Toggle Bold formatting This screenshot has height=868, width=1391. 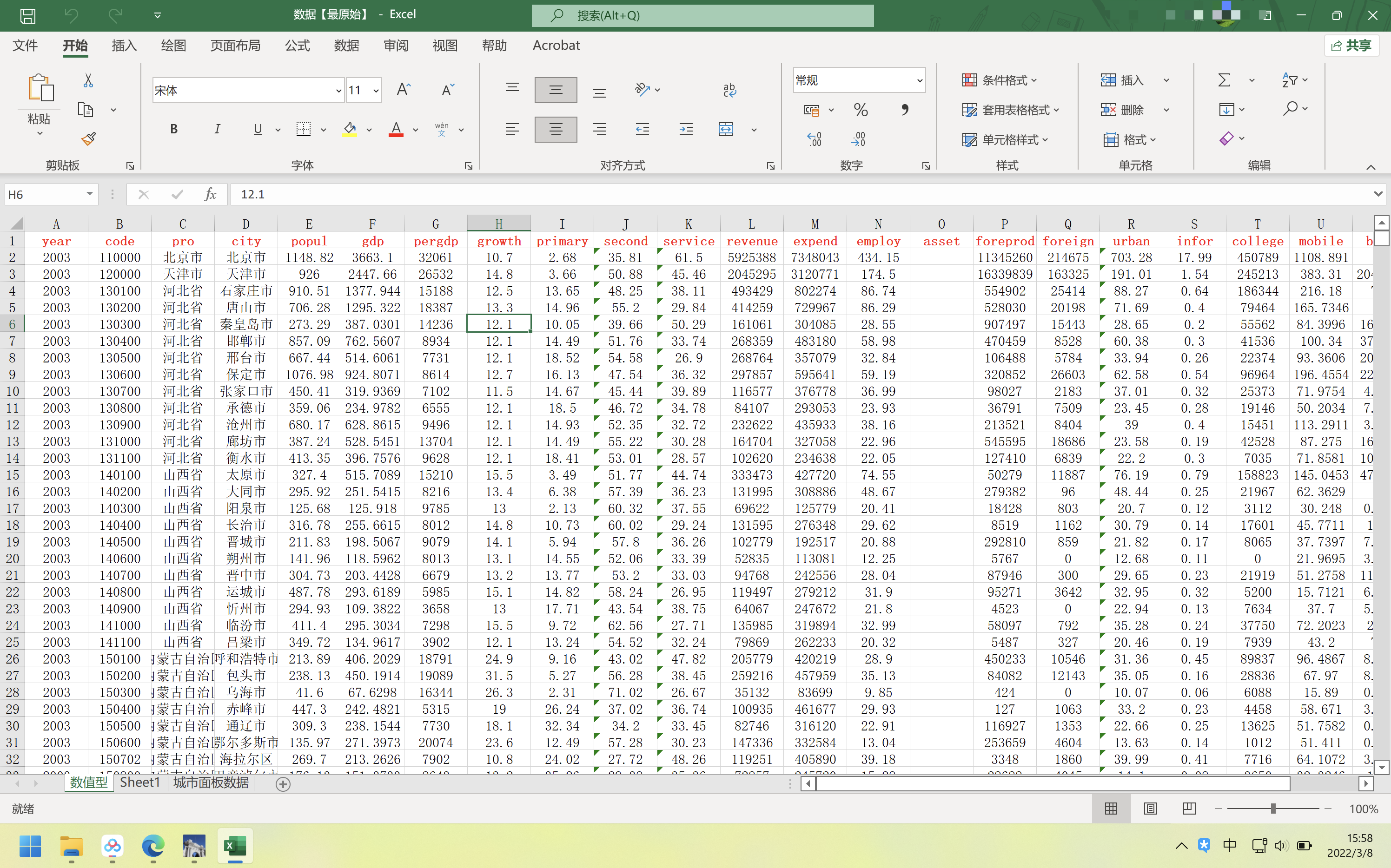pos(173,129)
